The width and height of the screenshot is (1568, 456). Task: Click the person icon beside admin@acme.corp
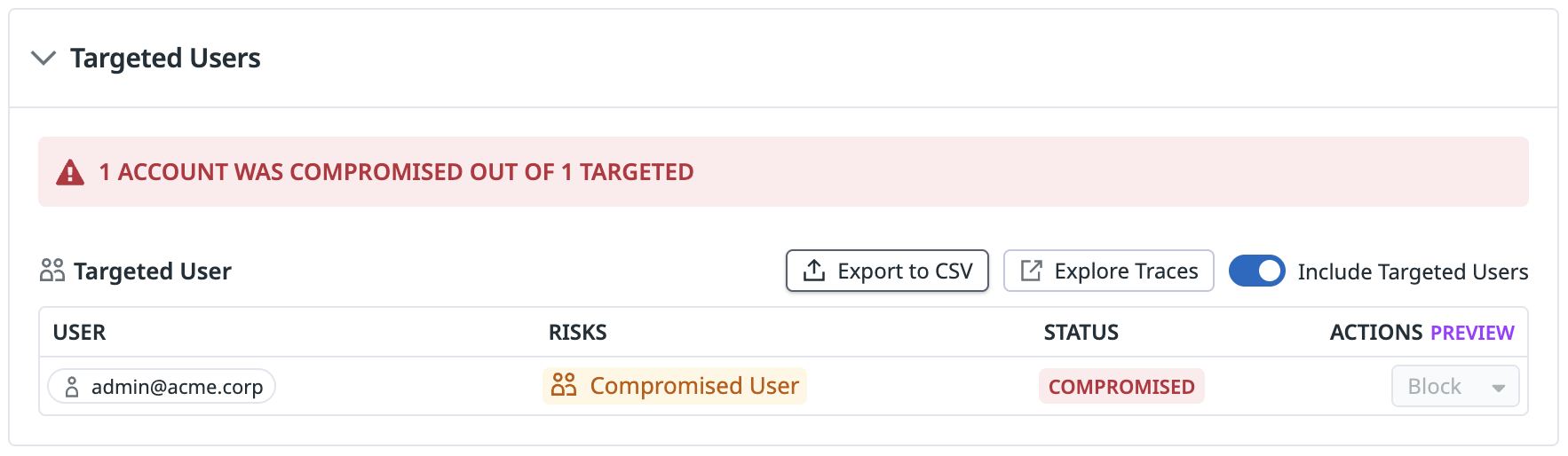click(72, 387)
